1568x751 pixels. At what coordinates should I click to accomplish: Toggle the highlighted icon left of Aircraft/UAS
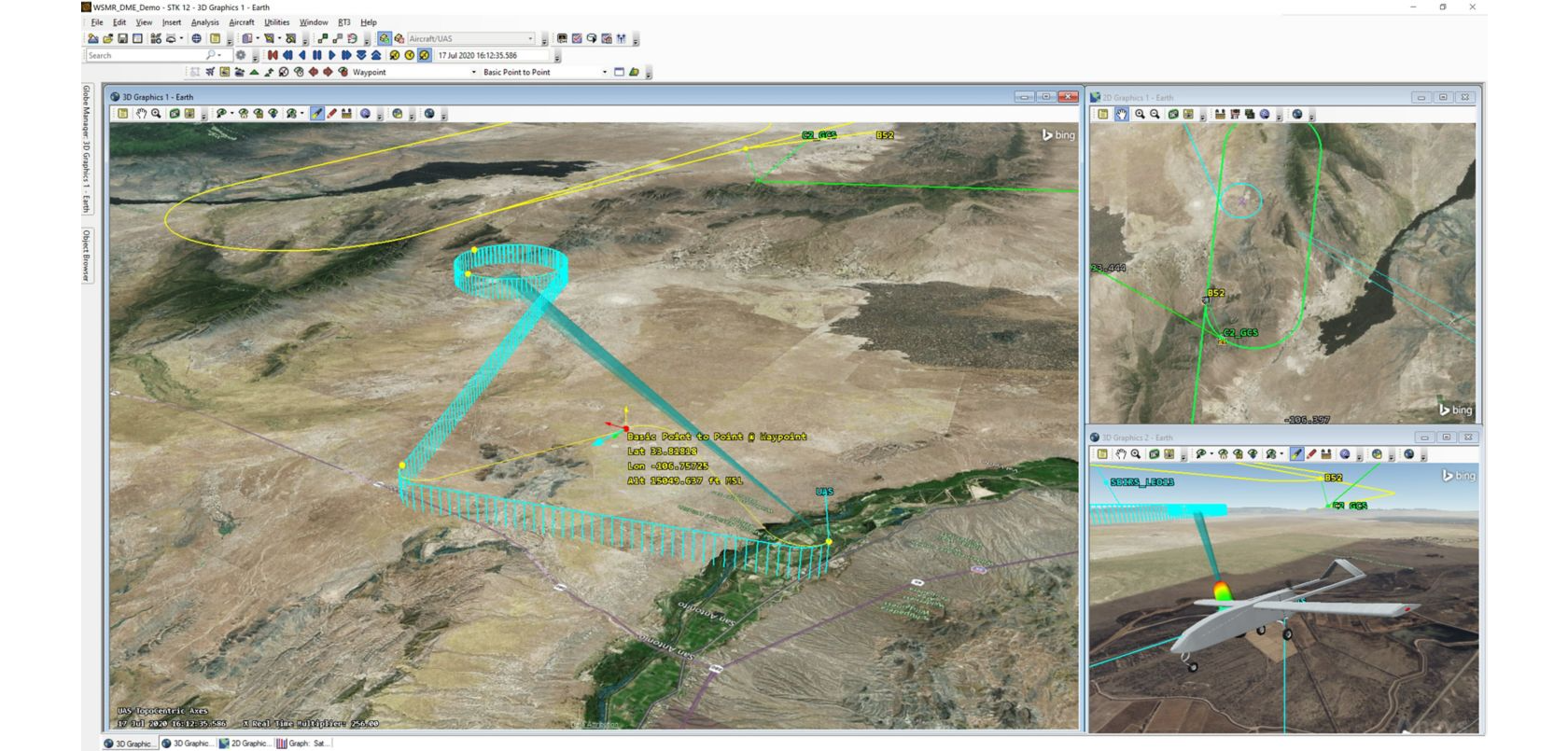point(384,38)
